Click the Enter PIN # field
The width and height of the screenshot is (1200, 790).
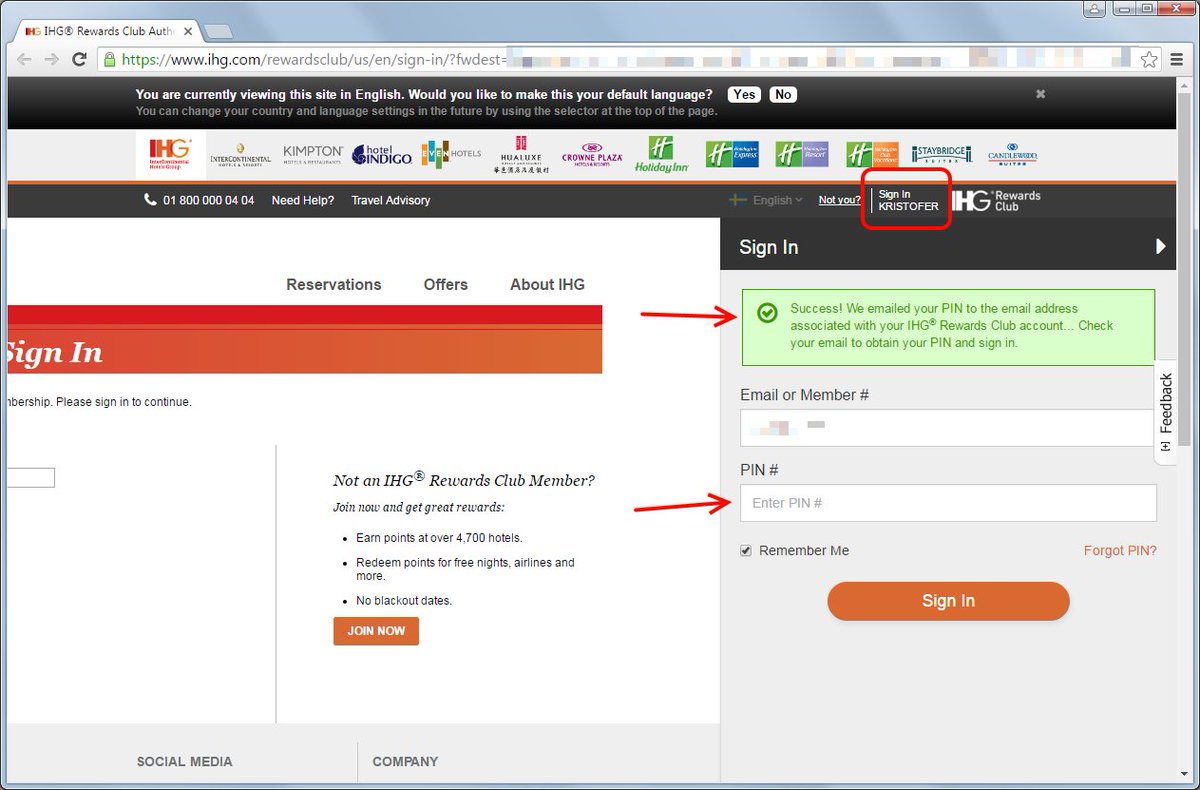tap(948, 503)
